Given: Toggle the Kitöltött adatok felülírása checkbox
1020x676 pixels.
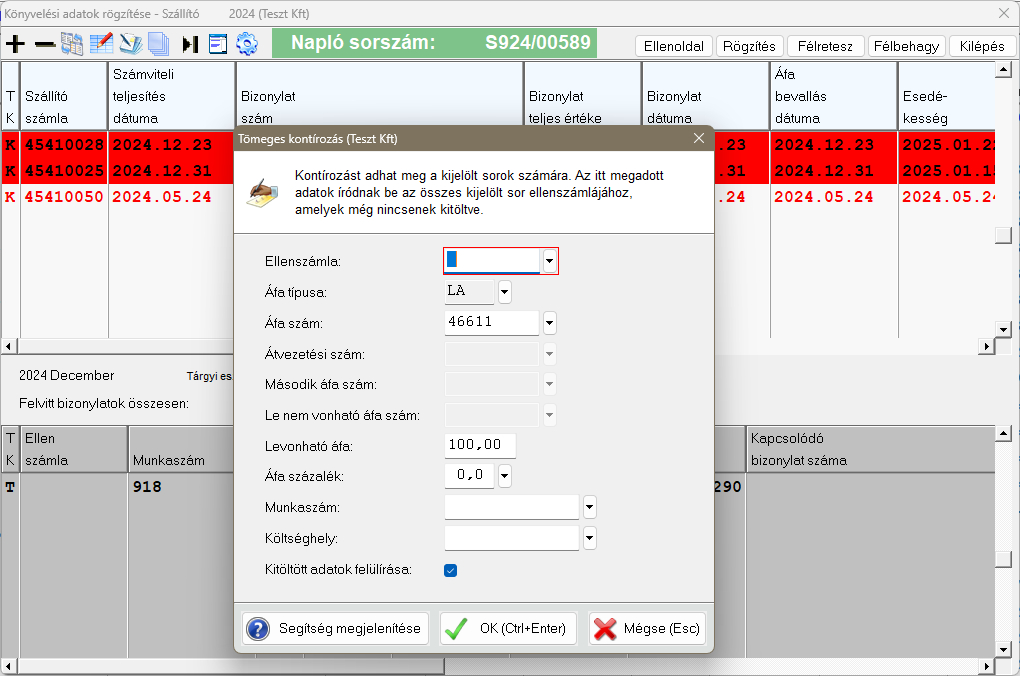Looking at the screenshot, I should tap(451, 570).
